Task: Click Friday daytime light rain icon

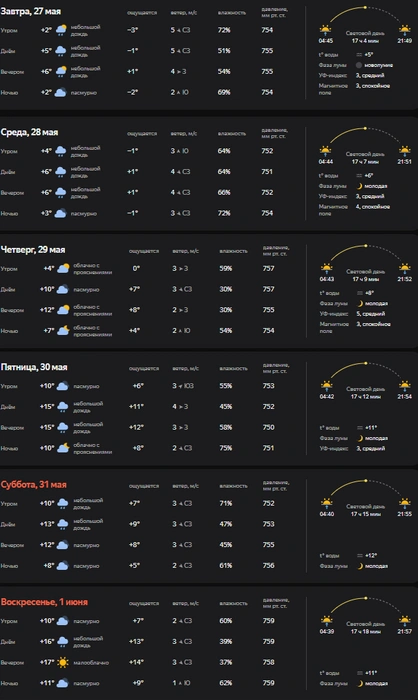Action: pos(63,407)
